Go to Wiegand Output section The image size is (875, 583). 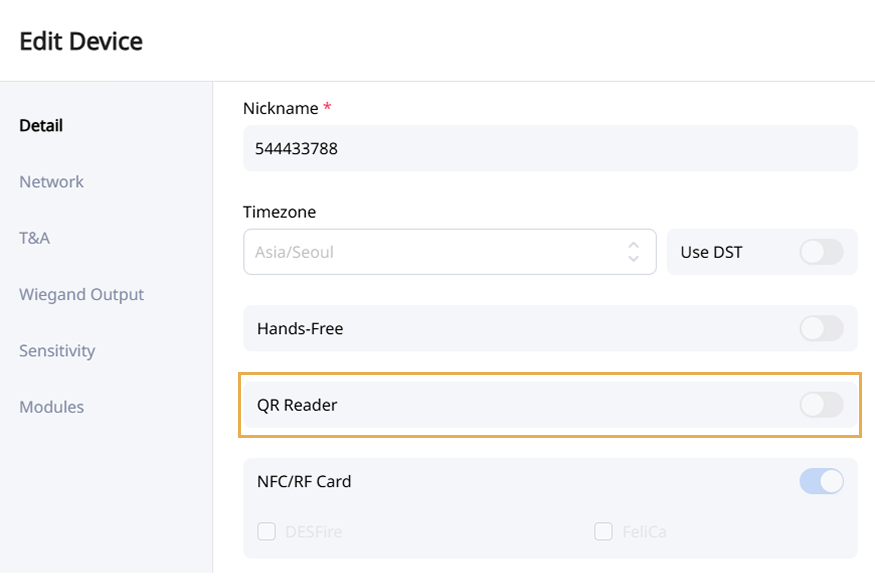point(81,295)
